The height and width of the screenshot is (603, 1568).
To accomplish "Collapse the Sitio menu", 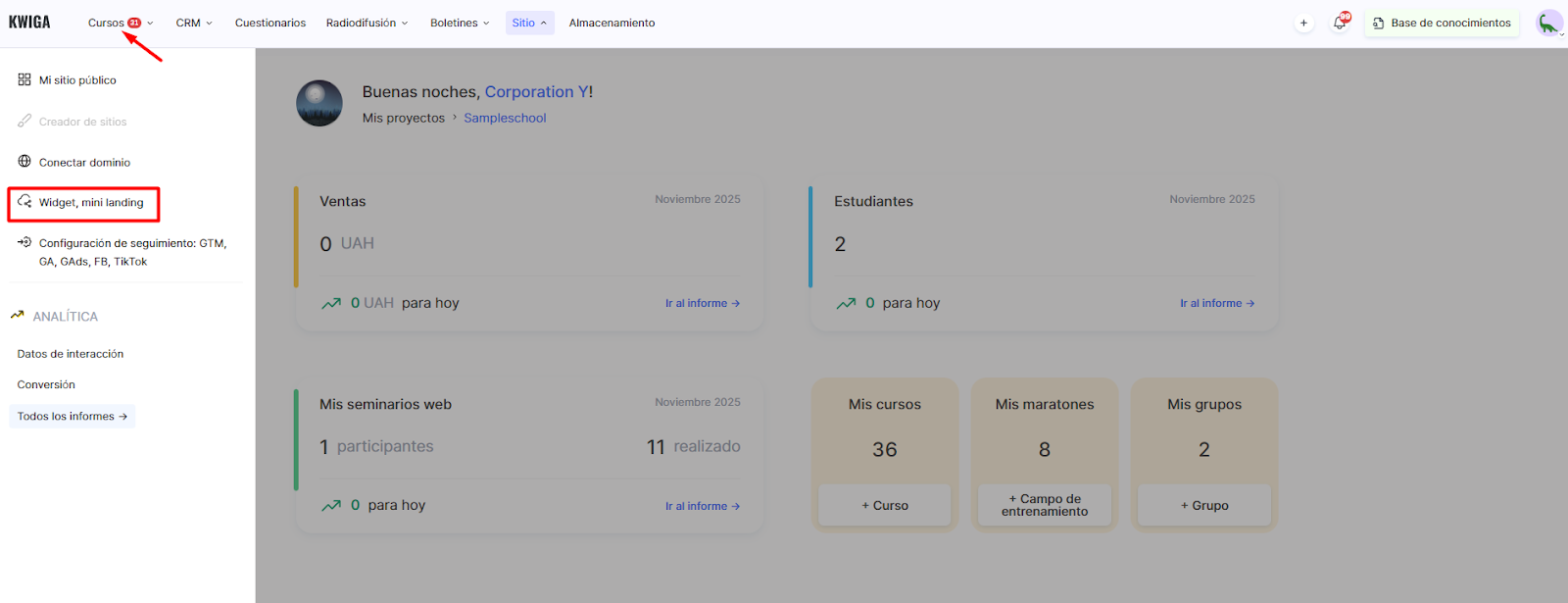I will pos(529,23).
